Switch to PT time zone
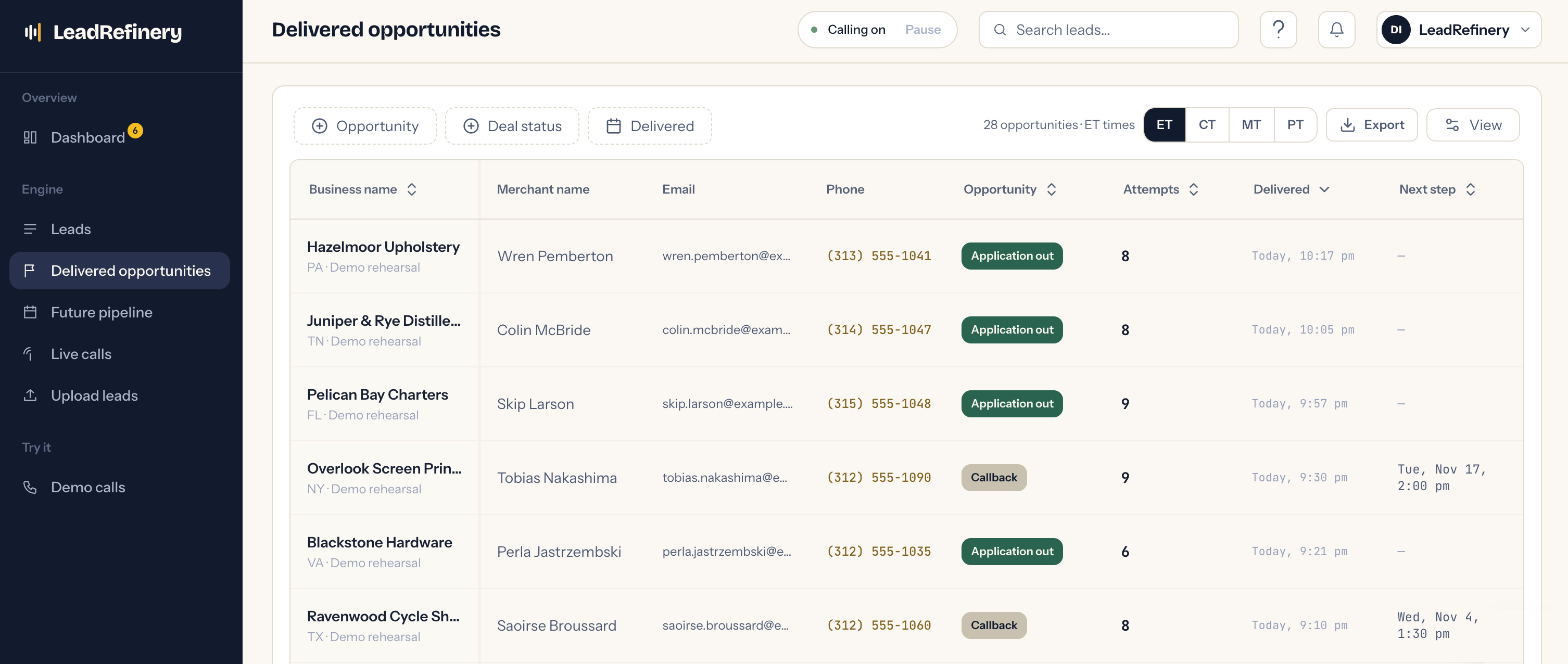 pyautogui.click(x=1295, y=125)
